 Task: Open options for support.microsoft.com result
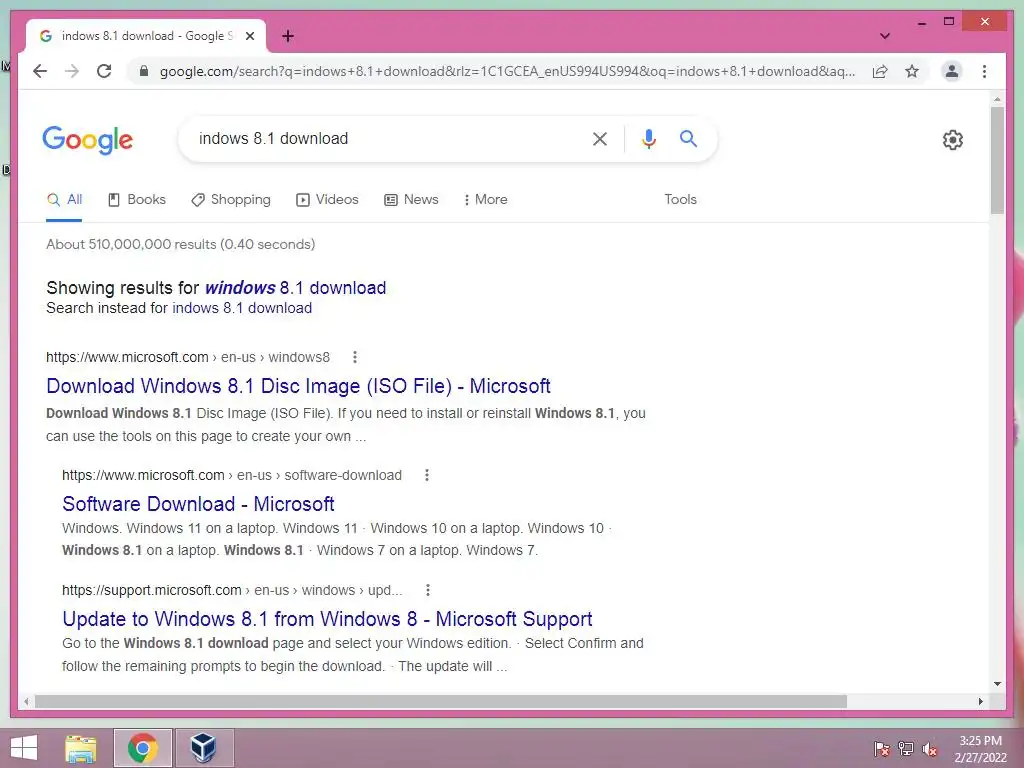pos(428,590)
